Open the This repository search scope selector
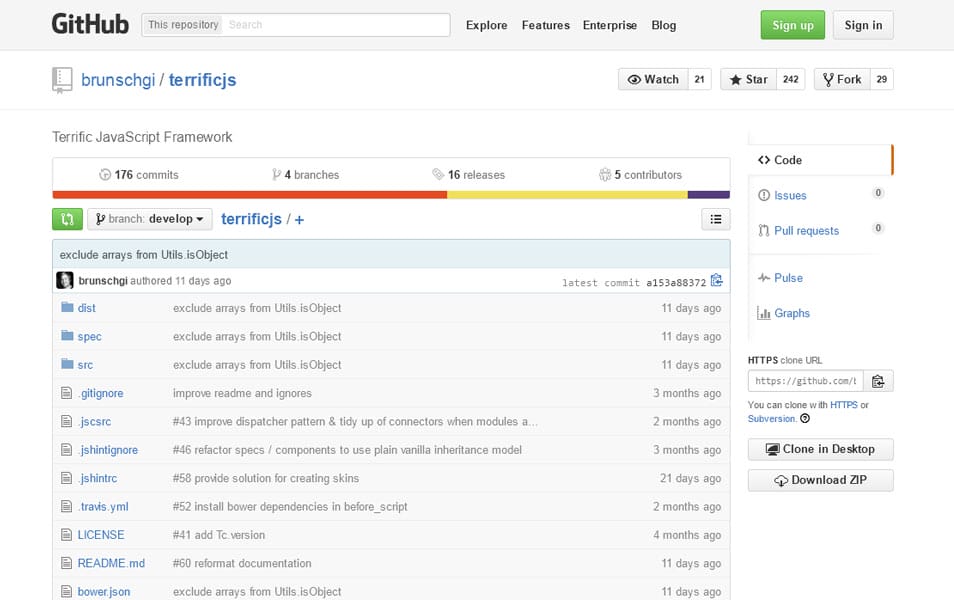Image resolution: width=954 pixels, height=600 pixels. click(x=183, y=25)
